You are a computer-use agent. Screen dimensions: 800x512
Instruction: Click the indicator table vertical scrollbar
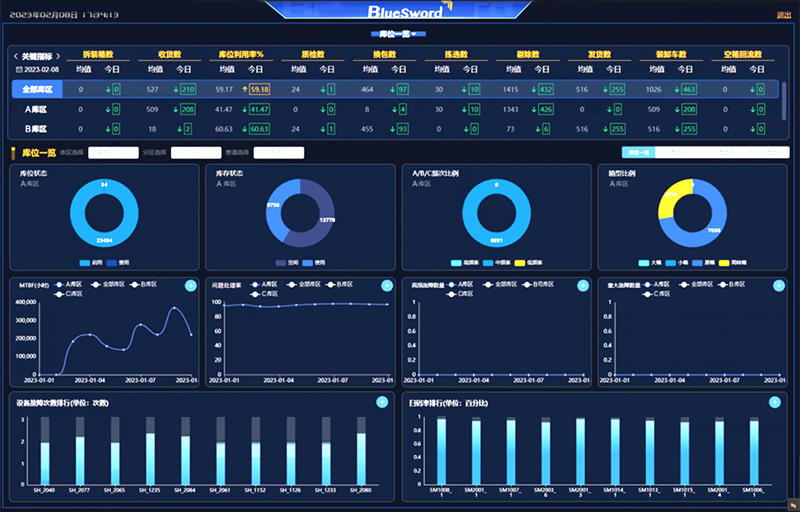pyautogui.click(x=783, y=100)
